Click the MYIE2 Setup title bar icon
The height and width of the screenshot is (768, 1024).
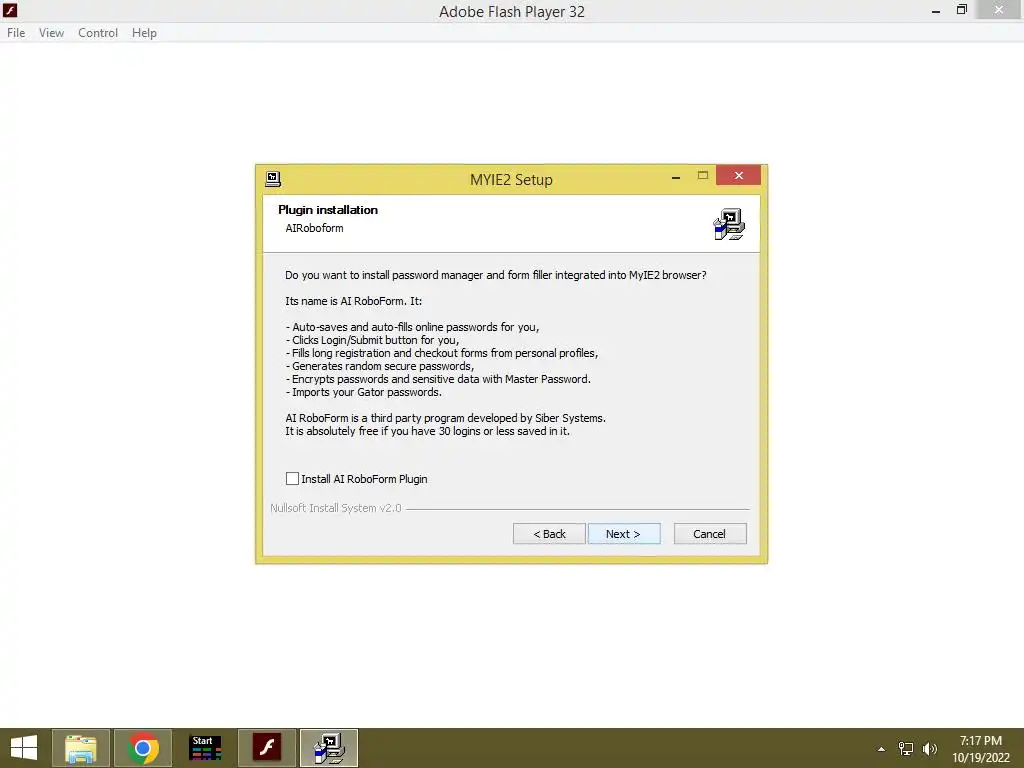(x=273, y=178)
